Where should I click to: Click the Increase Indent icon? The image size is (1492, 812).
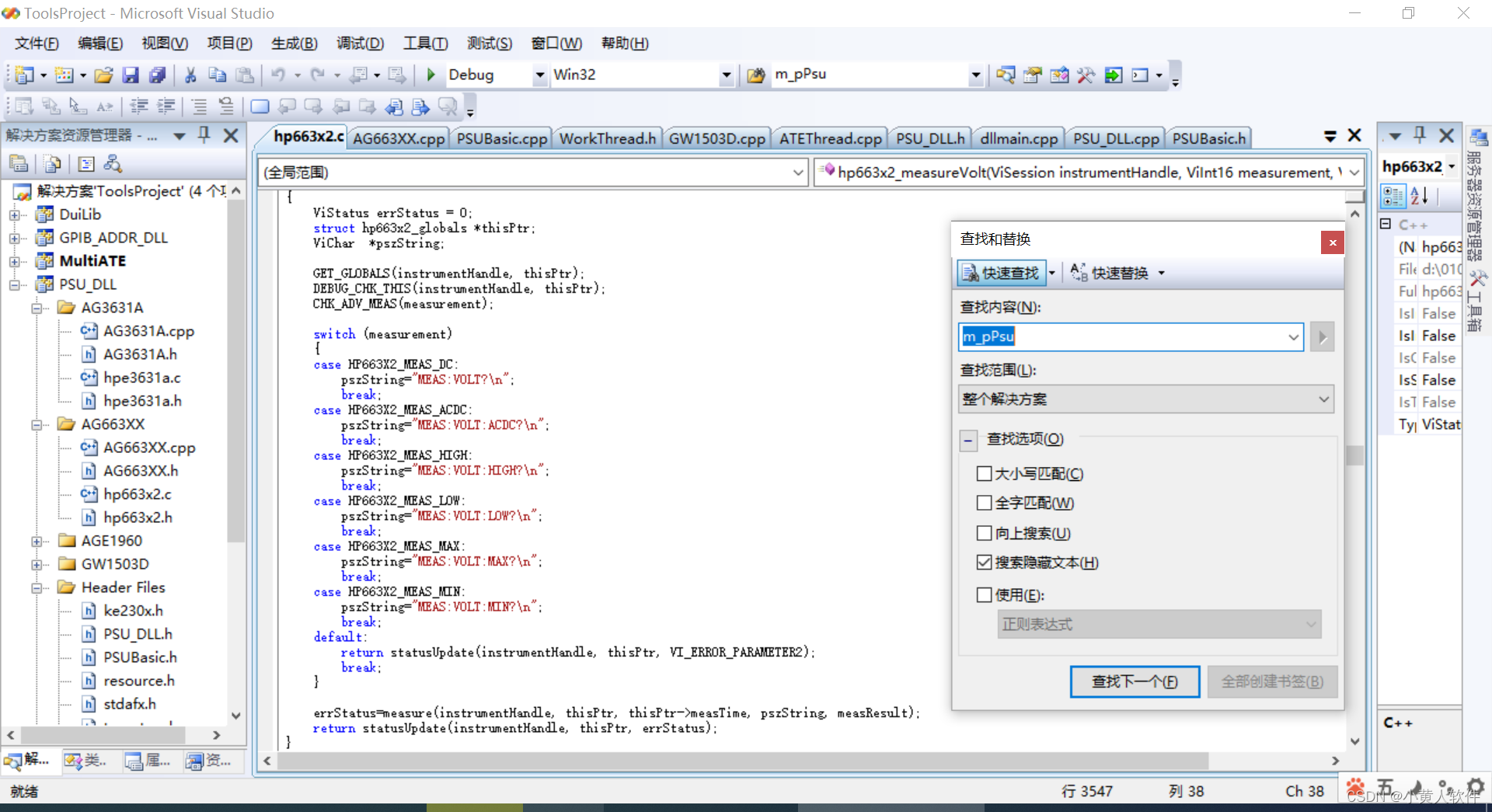click(x=166, y=106)
